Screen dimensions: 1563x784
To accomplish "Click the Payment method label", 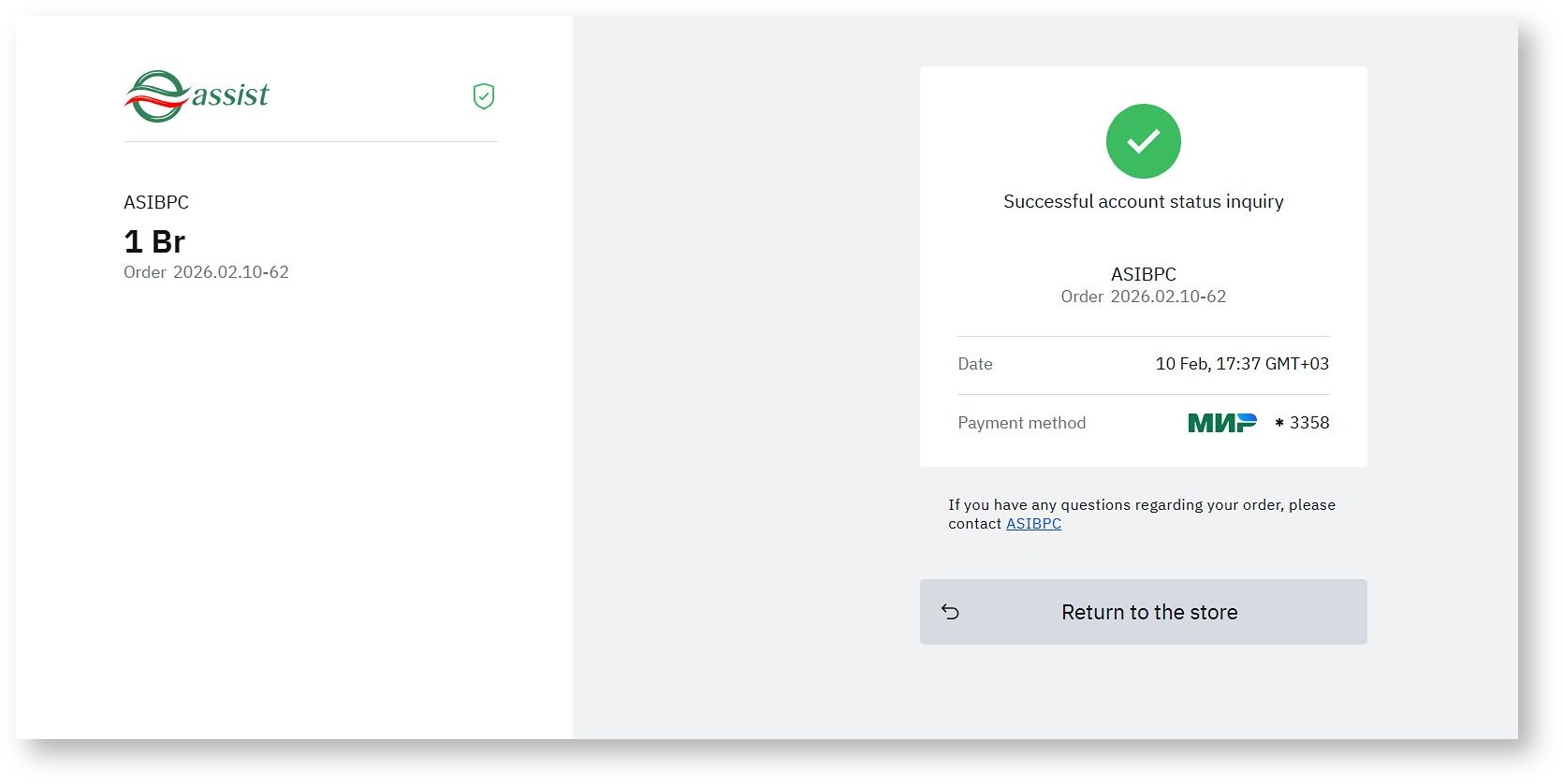I will click(x=1021, y=423).
